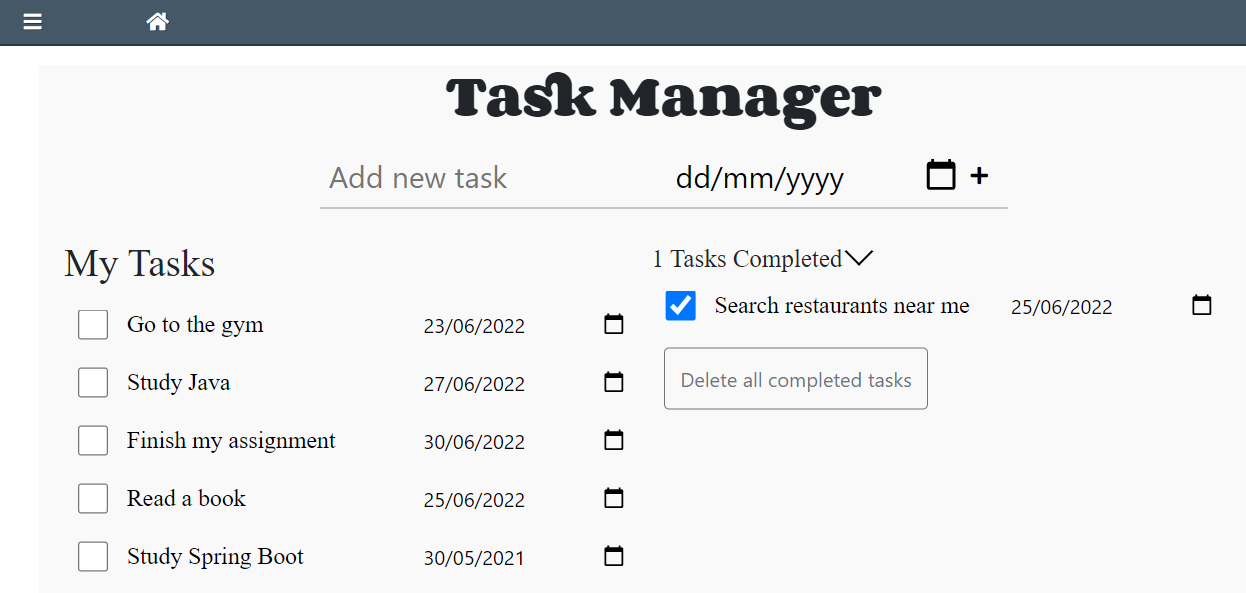The image size is (1246, 593).
Task: Mark 'Study Java' as completed
Action: (92, 382)
